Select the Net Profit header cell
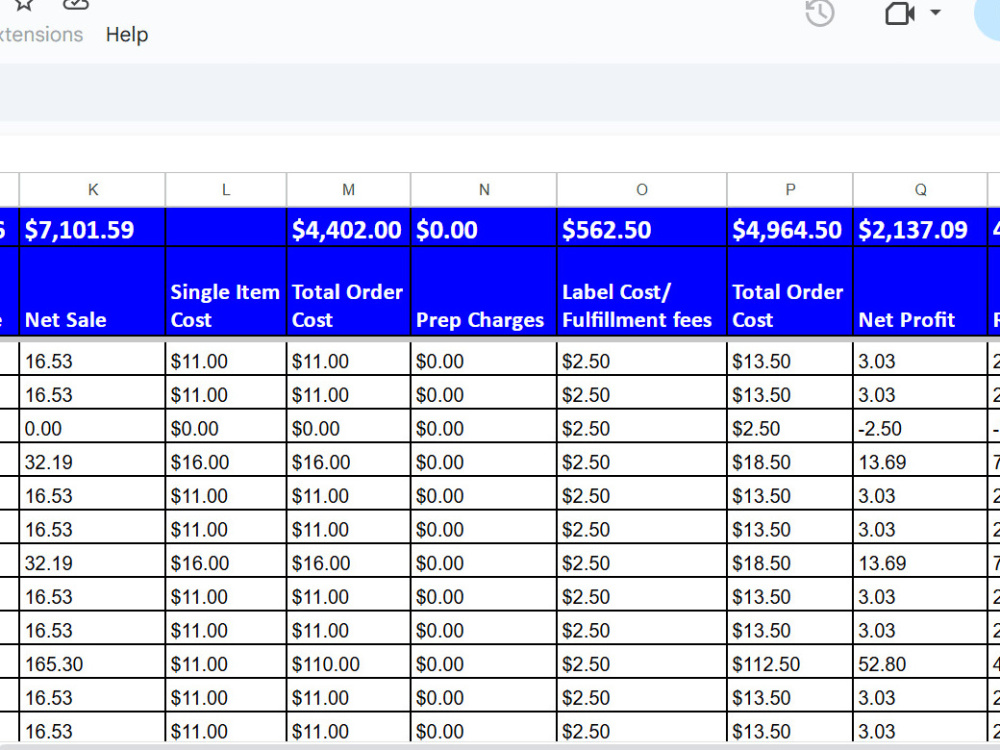The height and width of the screenshot is (750, 1000). click(x=920, y=291)
